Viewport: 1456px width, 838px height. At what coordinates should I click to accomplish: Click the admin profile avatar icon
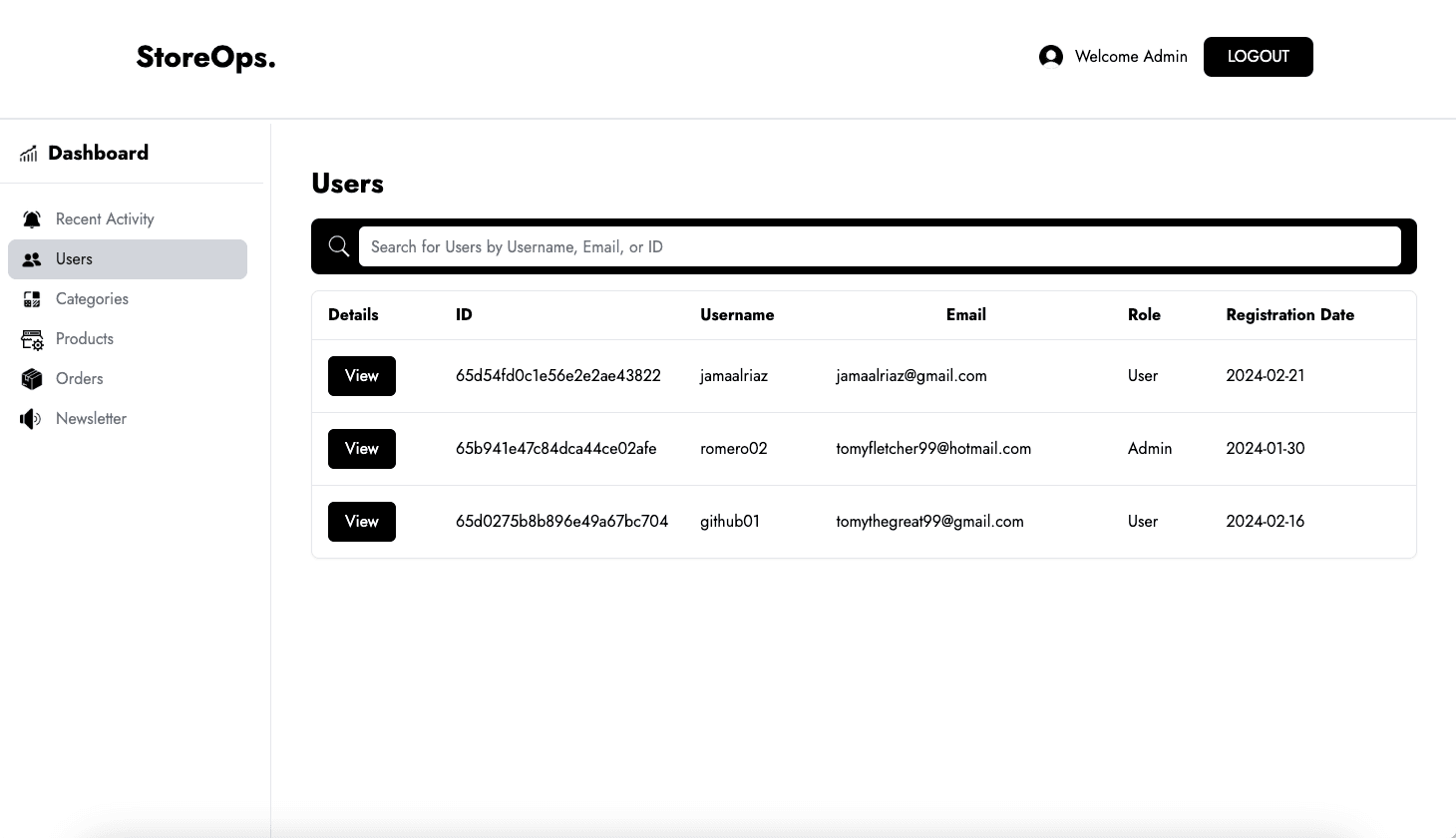tap(1050, 57)
